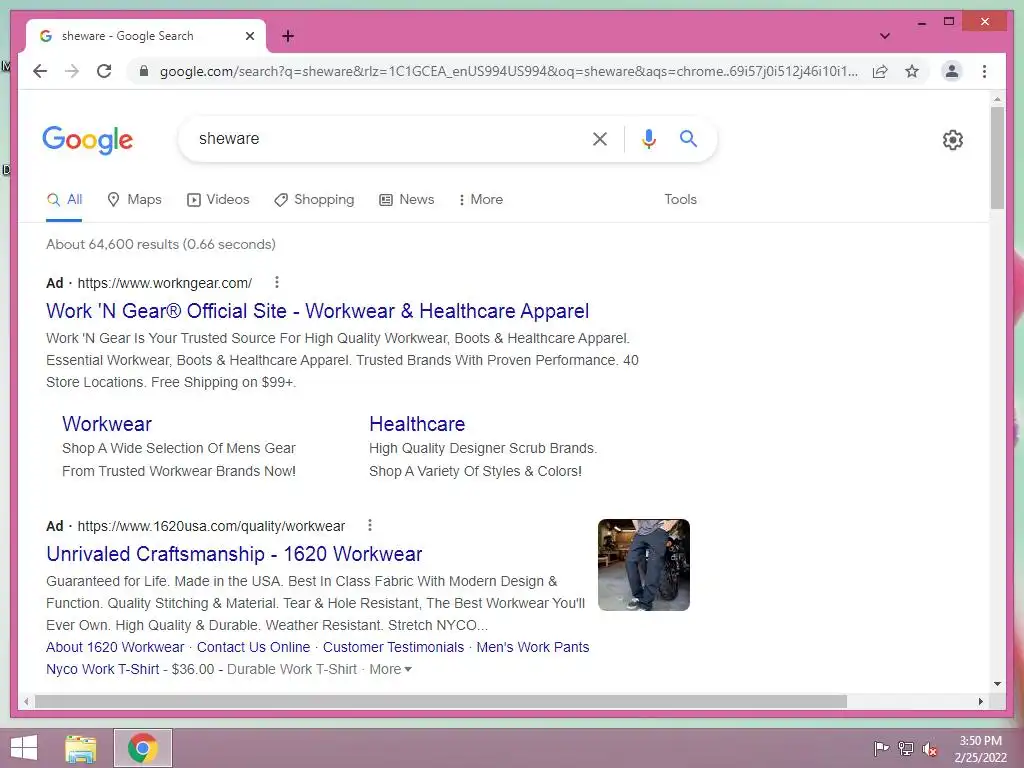
Task: Click the horizontal scrollbar right arrow
Action: (980, 701)
